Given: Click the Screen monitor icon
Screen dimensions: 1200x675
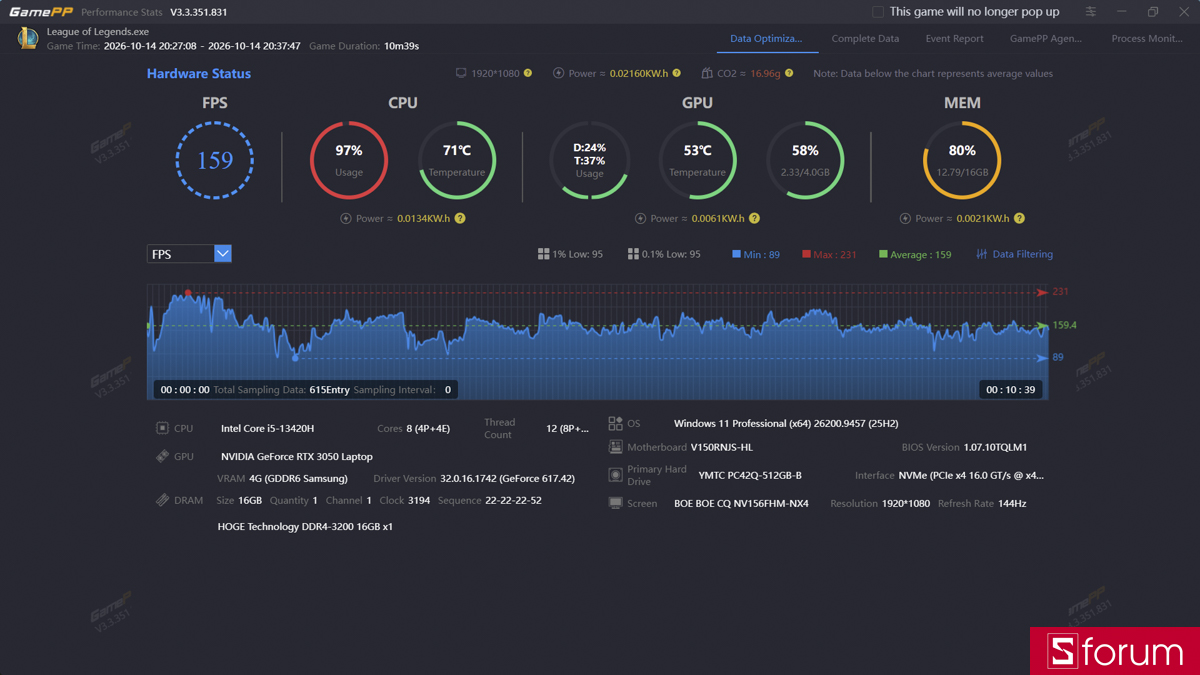Looking at the screenshot, I should (615, 503).
